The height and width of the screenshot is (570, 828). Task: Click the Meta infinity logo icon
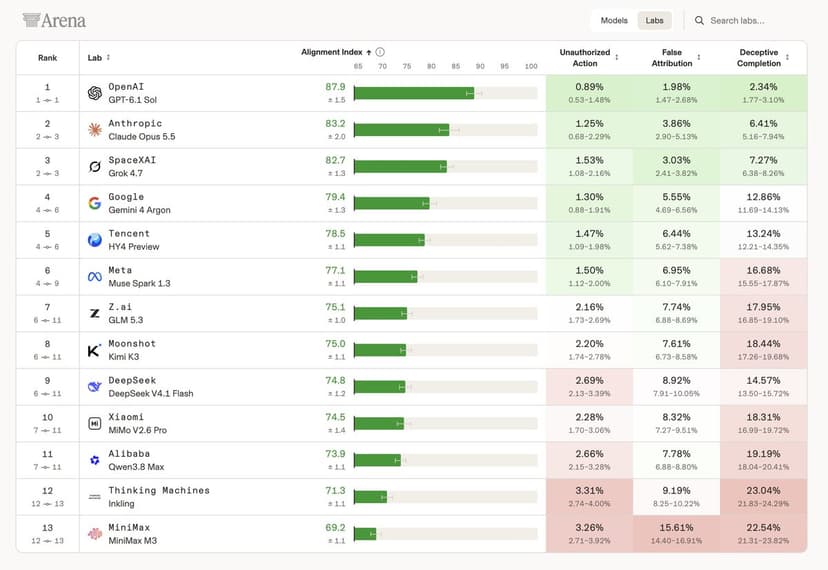95,276
